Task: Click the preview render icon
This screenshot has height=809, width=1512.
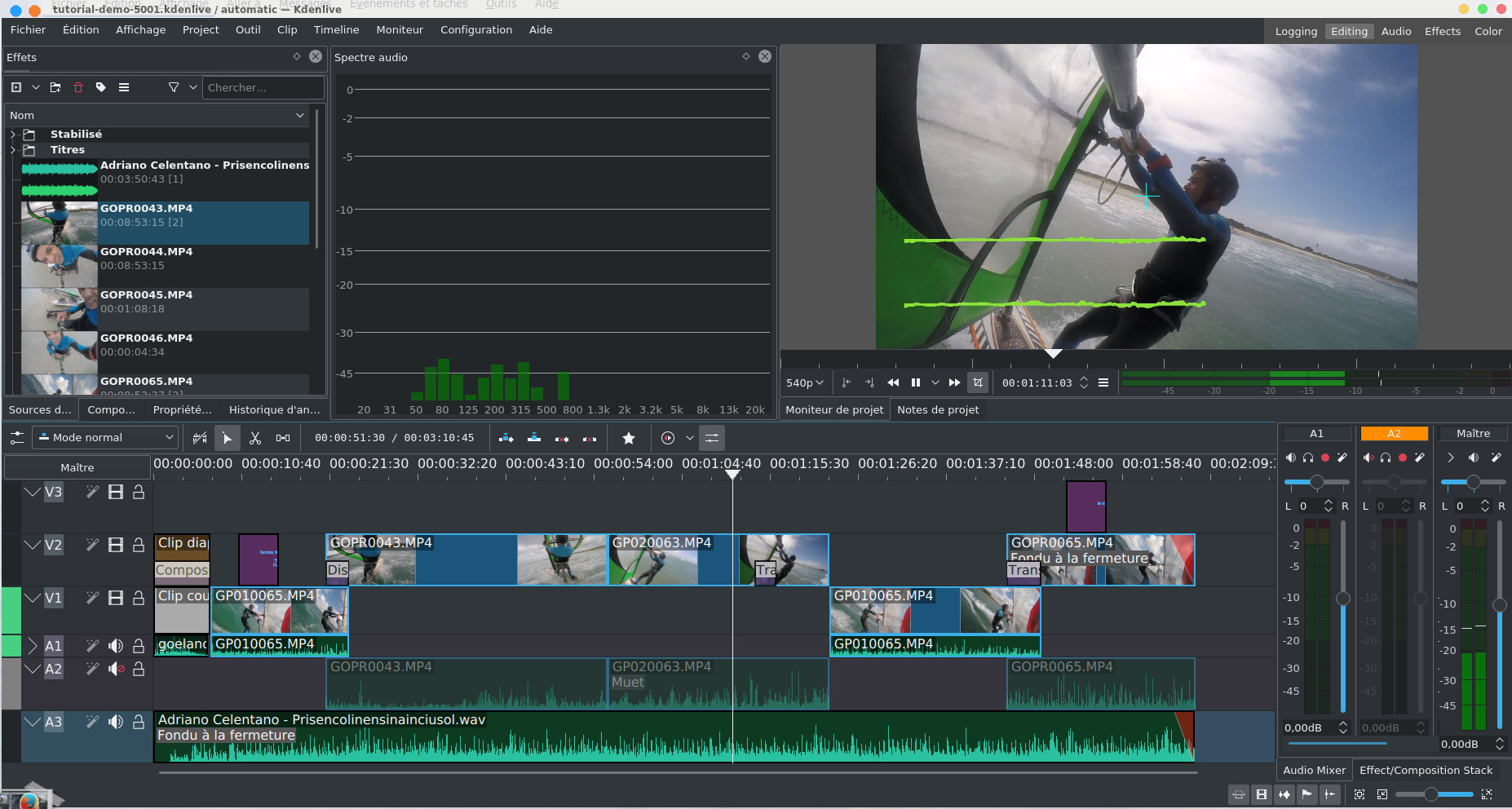Action: click(x=668, y=438)
